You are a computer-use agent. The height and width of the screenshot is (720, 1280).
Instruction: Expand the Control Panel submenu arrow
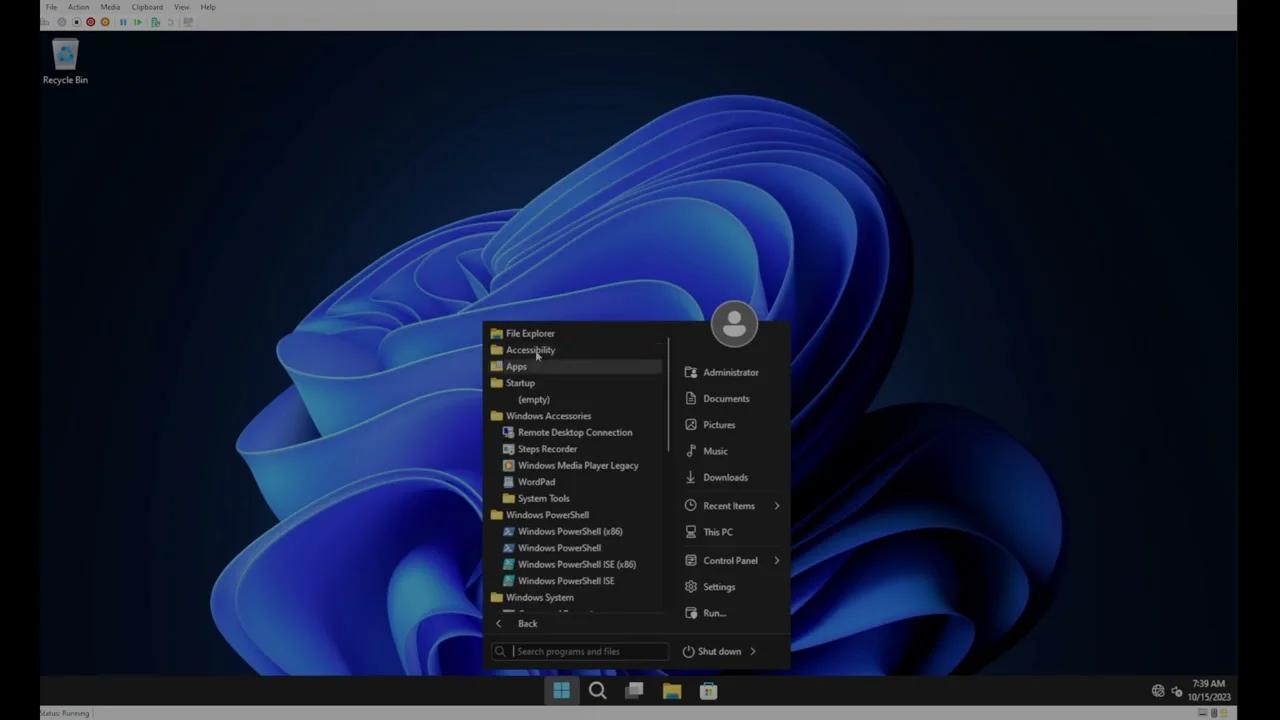click(776, 560)
